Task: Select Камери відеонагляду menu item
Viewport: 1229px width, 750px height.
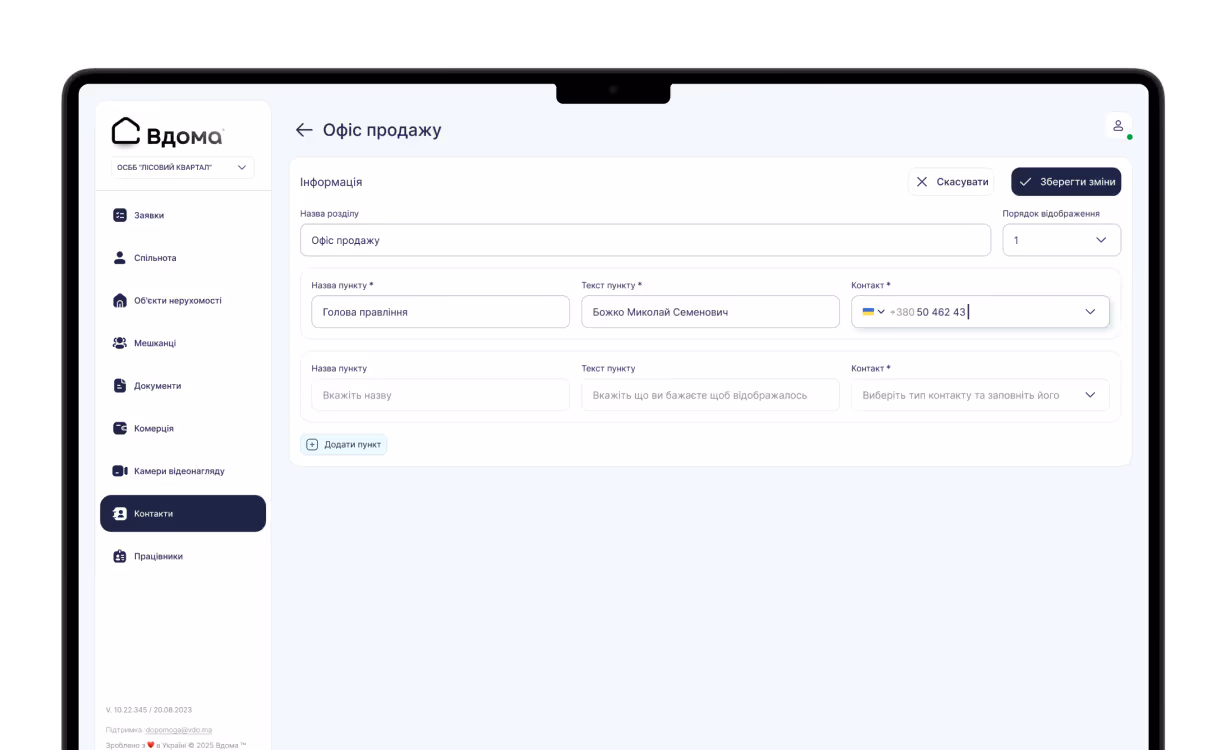Action: click(x=183, y=471)
